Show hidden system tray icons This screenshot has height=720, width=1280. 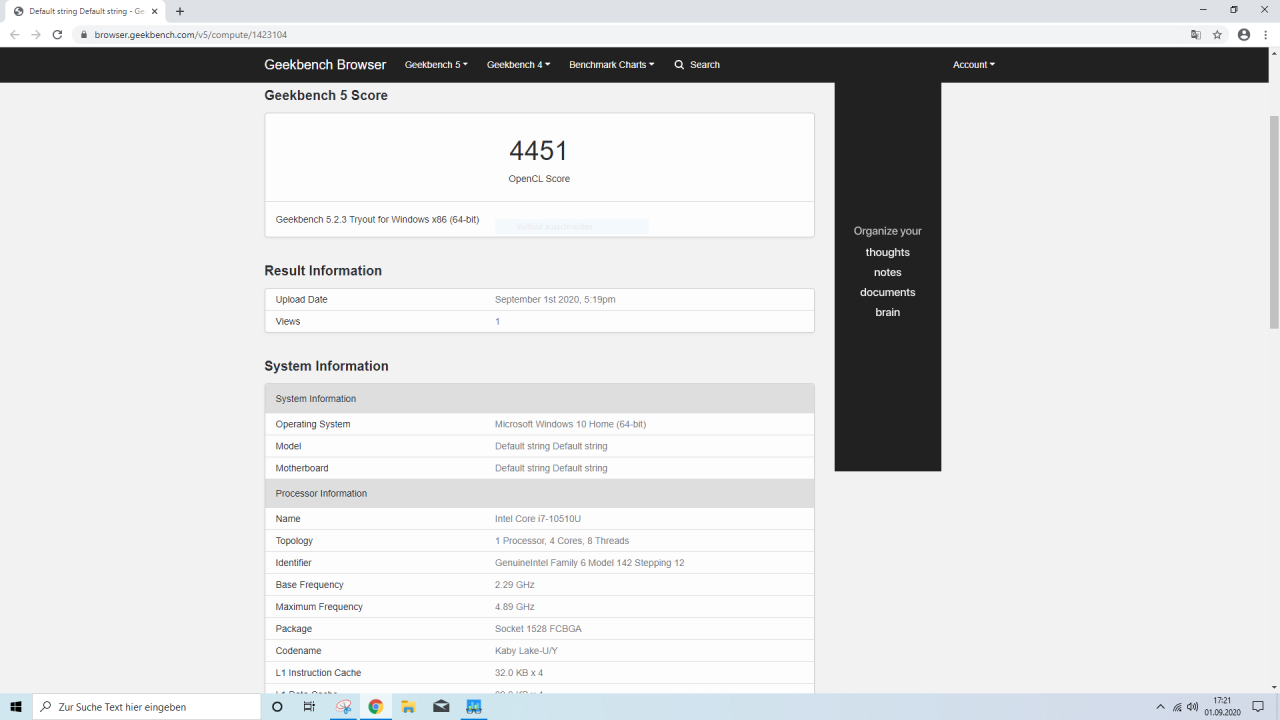point(1160,707)
